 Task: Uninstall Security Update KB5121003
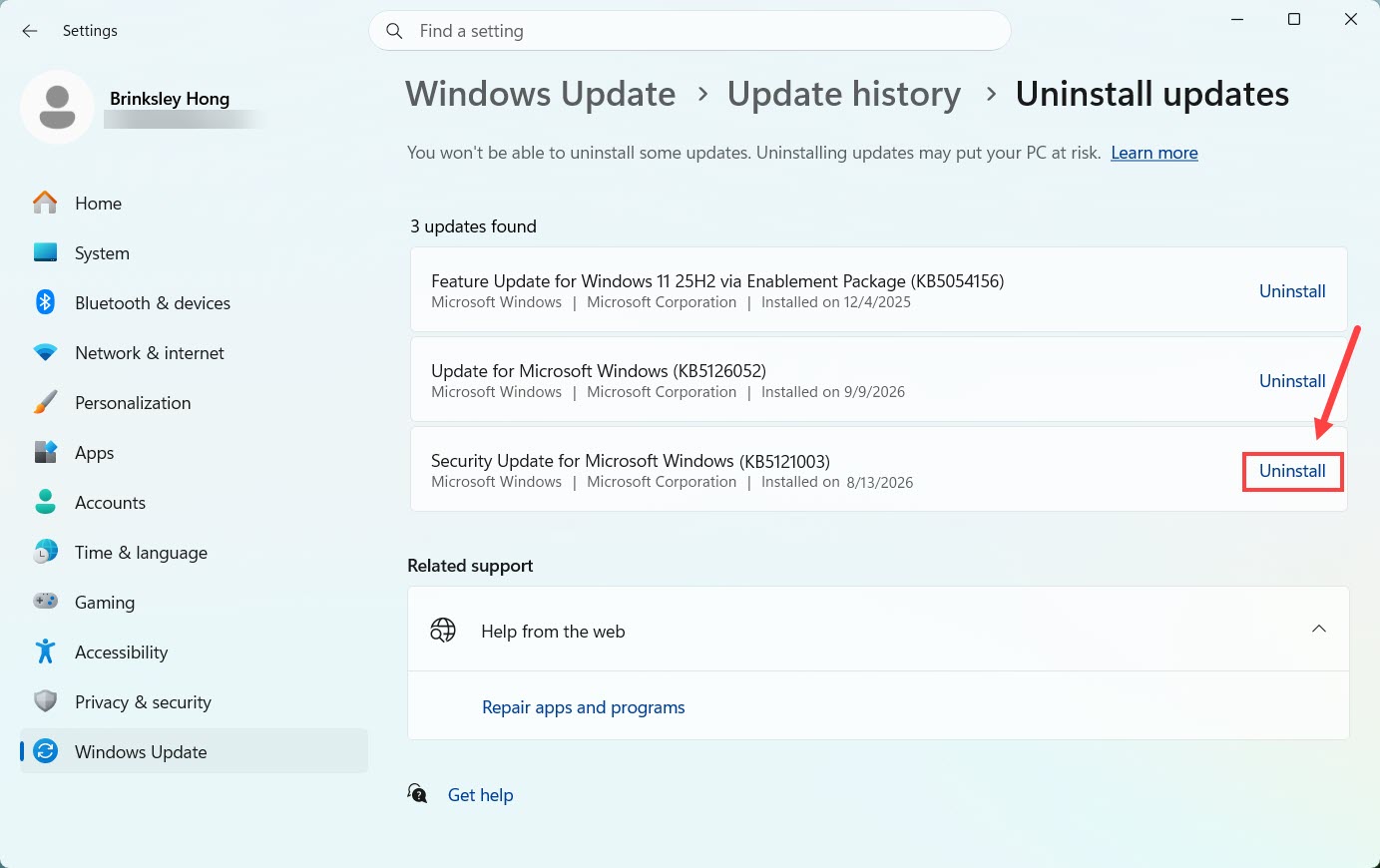(x=1292, y=471)
